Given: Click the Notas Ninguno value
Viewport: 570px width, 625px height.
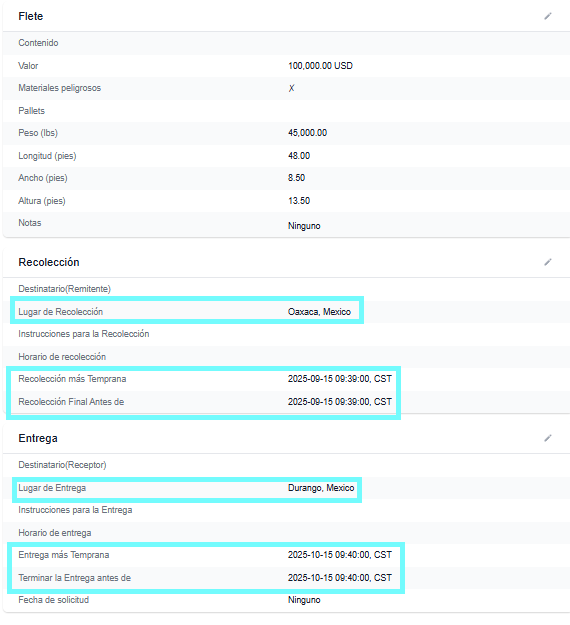Looking at the screenshot, I should [x=304, y=226].
